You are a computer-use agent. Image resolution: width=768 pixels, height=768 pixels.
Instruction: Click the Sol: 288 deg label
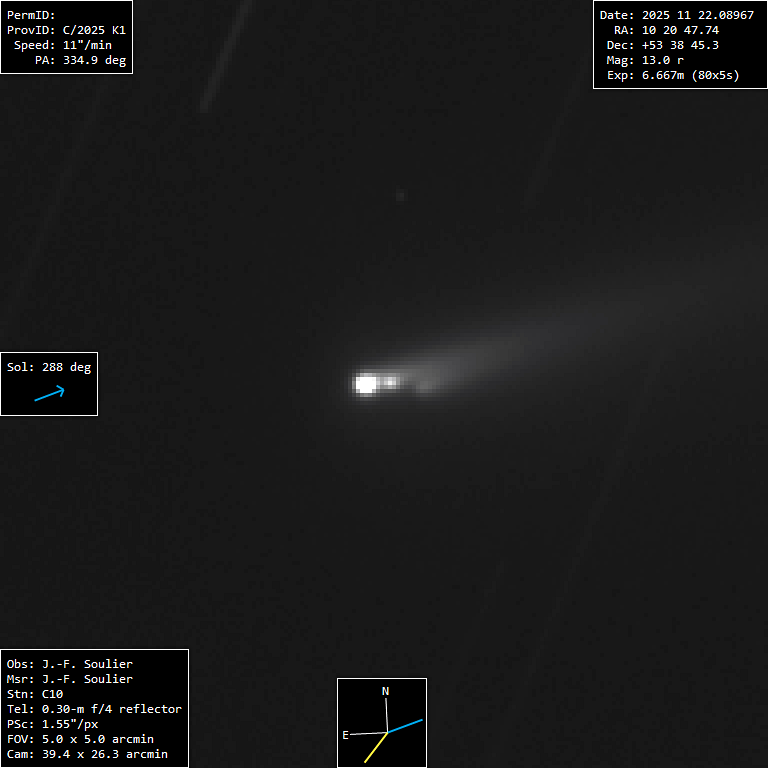tap(49, 367)
